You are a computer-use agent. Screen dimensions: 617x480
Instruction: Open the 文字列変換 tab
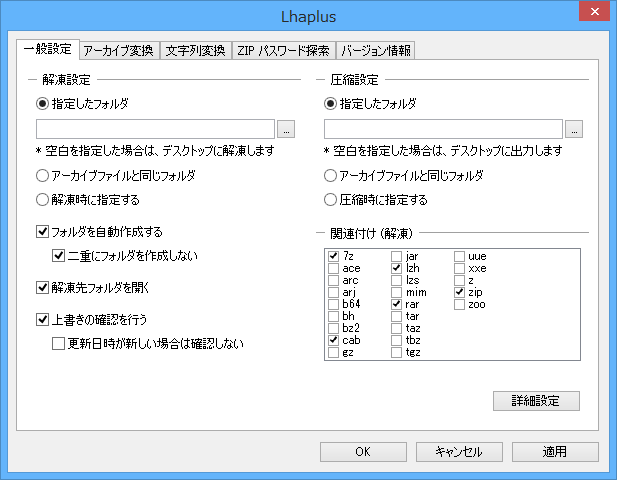point(196,50)
